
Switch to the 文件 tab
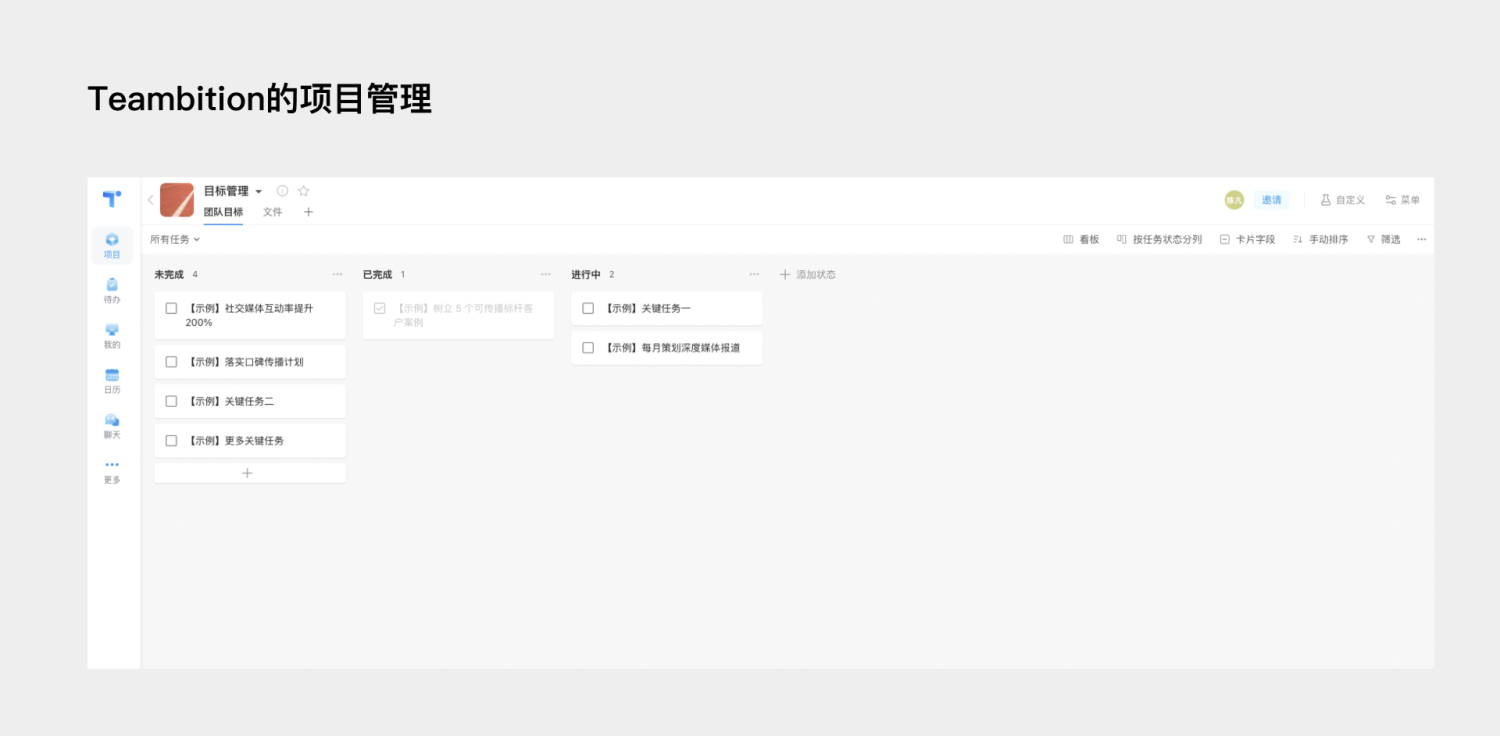pyautogui.click(x=273, y=212)
